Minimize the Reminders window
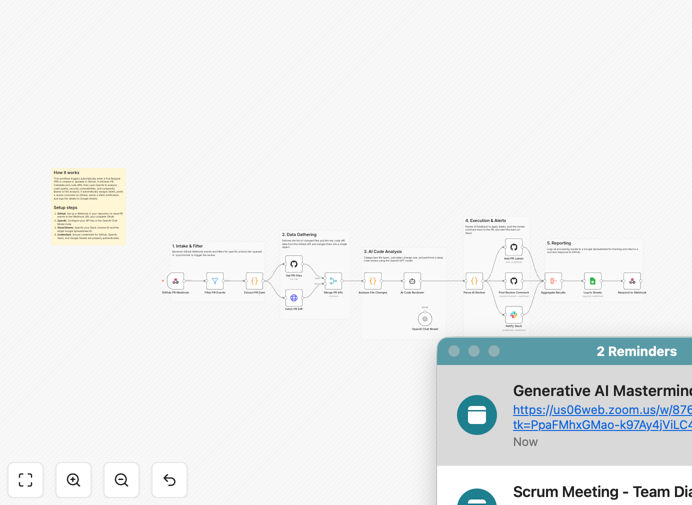The image size is (692, 505). tap(474, 351)
